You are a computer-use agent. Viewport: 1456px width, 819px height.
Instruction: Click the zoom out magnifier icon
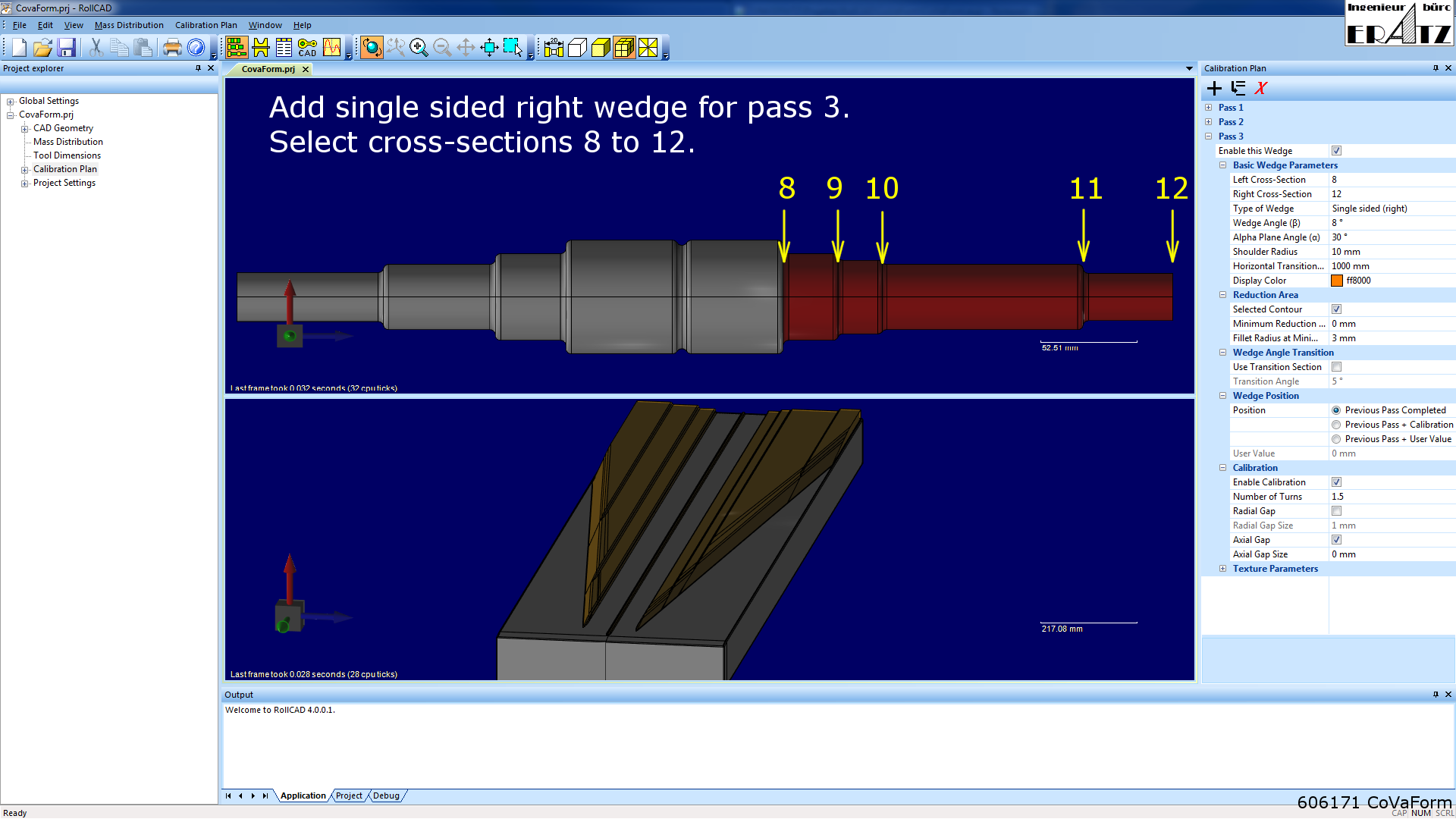tap(442, 48)
